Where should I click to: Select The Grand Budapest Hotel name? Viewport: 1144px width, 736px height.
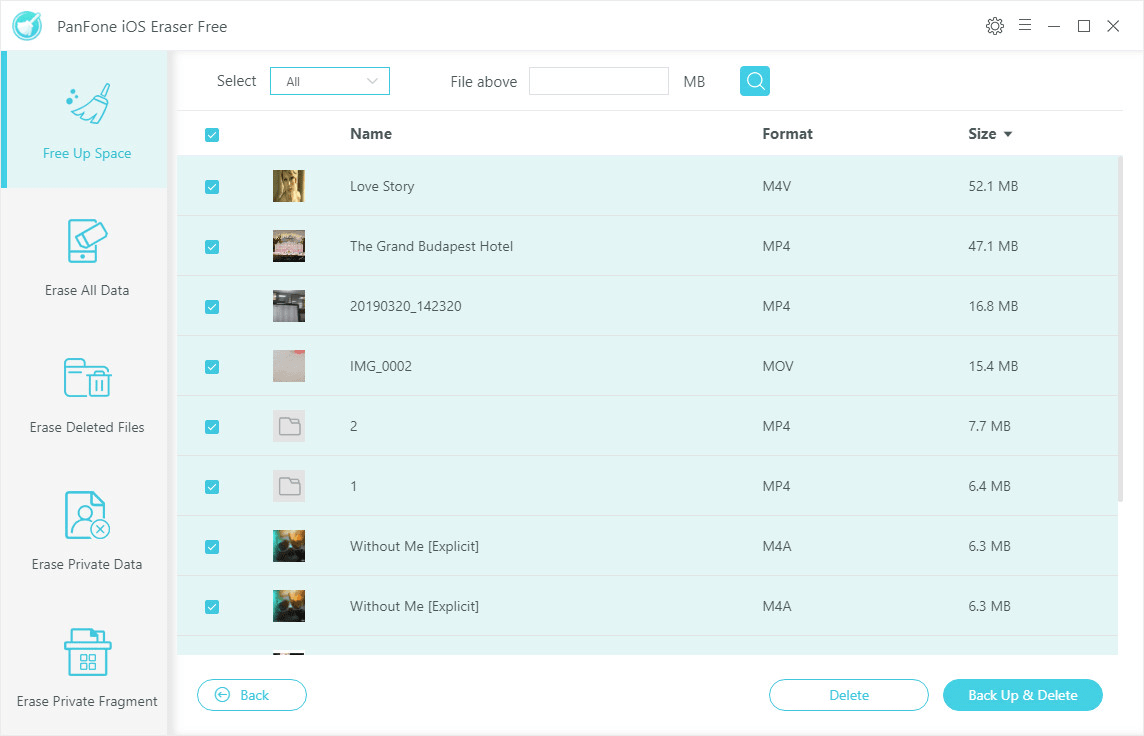[x=431, y=246]
